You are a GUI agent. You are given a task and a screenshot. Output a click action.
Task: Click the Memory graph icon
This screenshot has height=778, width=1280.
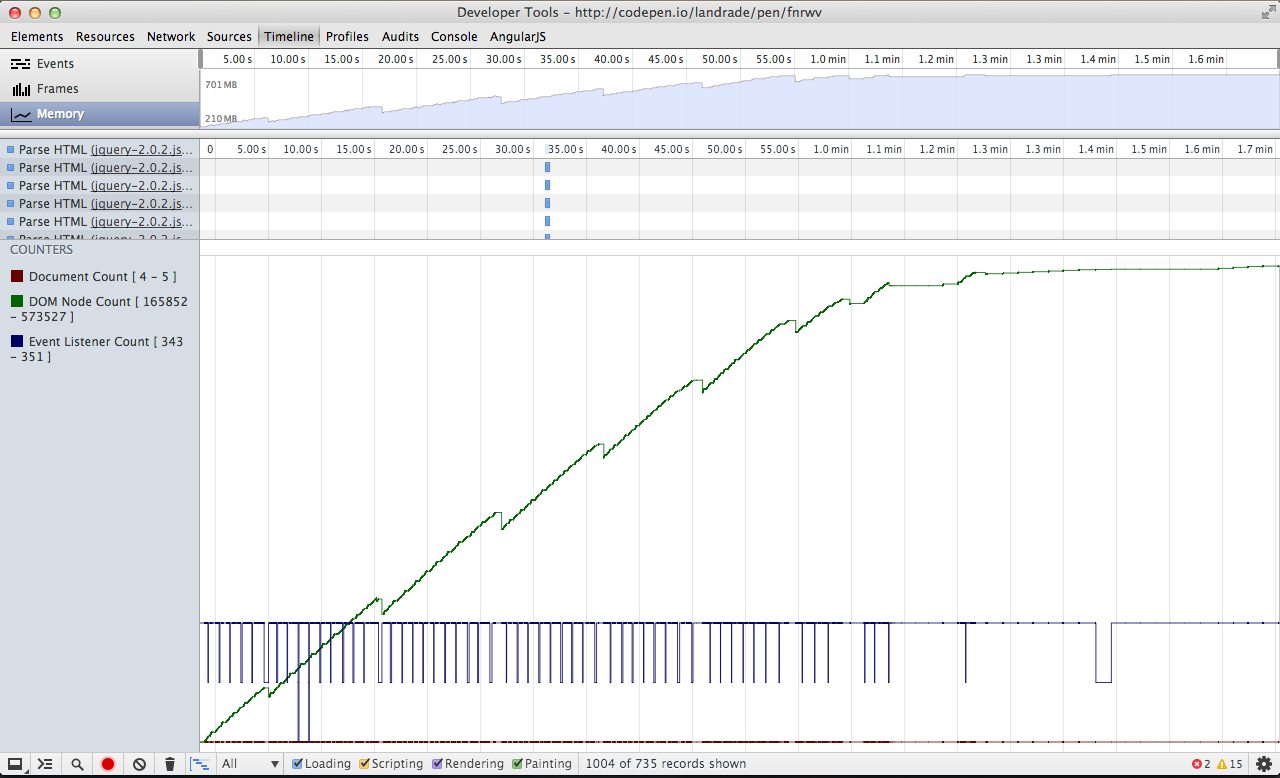pyautogui.click(x=20, y=114)
